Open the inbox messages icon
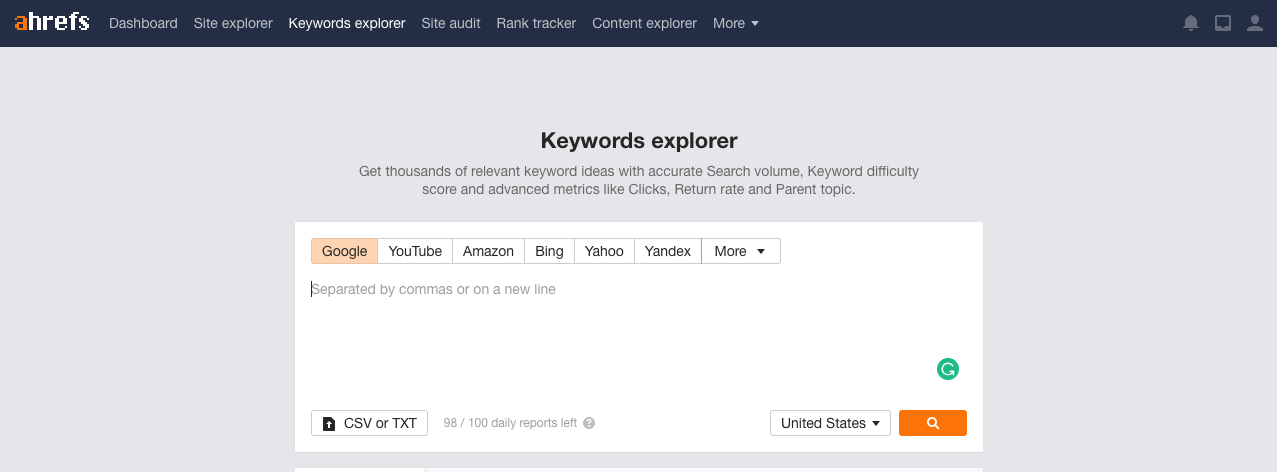 tap(1222, 23)
